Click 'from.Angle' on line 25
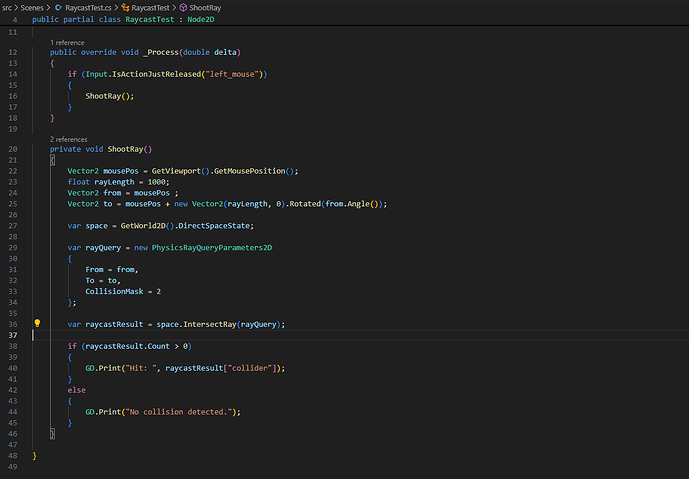Screen dimensions: 689x479 [347, 204]
